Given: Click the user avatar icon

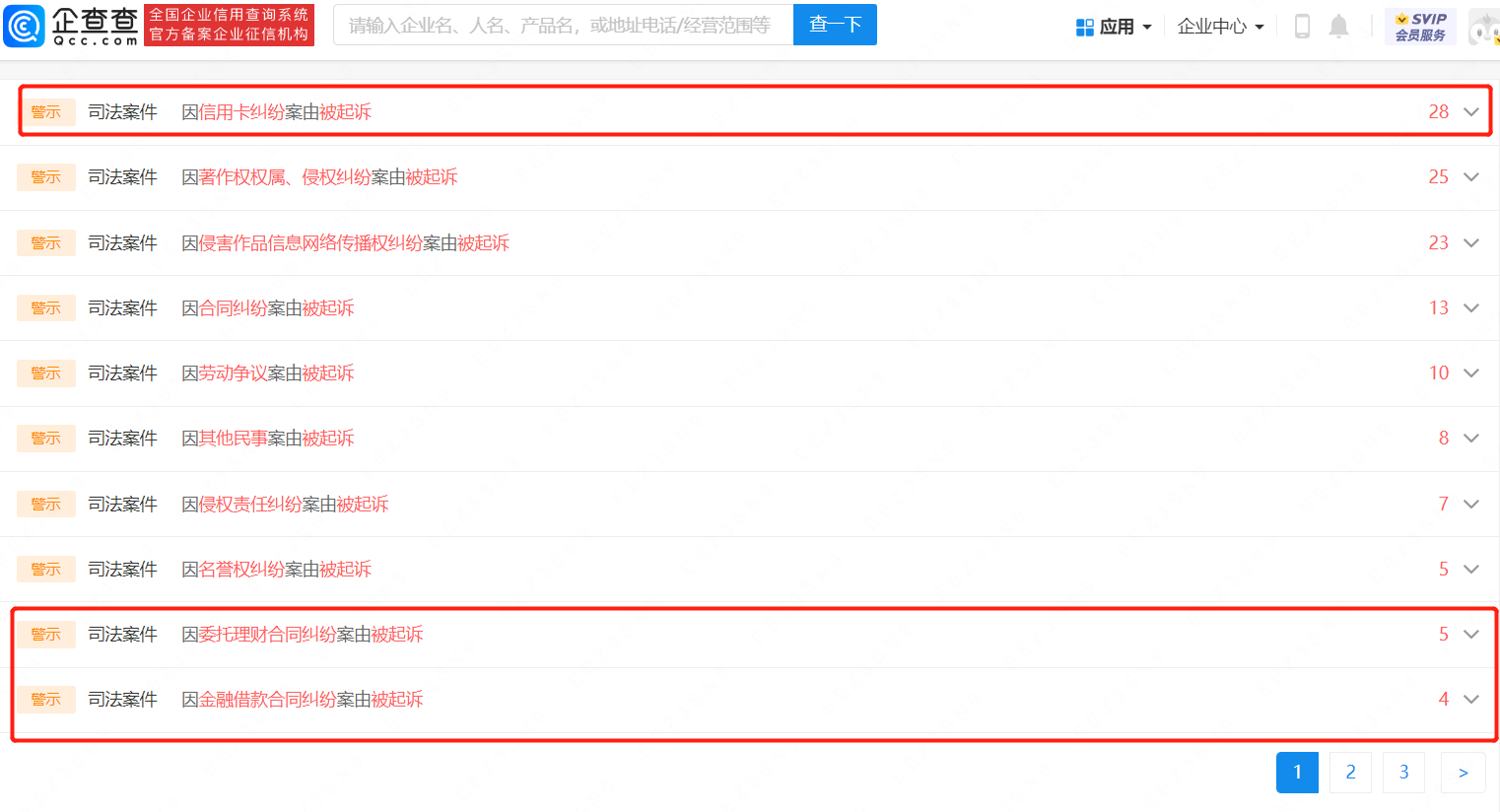Looking at the screenshot, I should pyautogui.click(x=1483, y=28).
